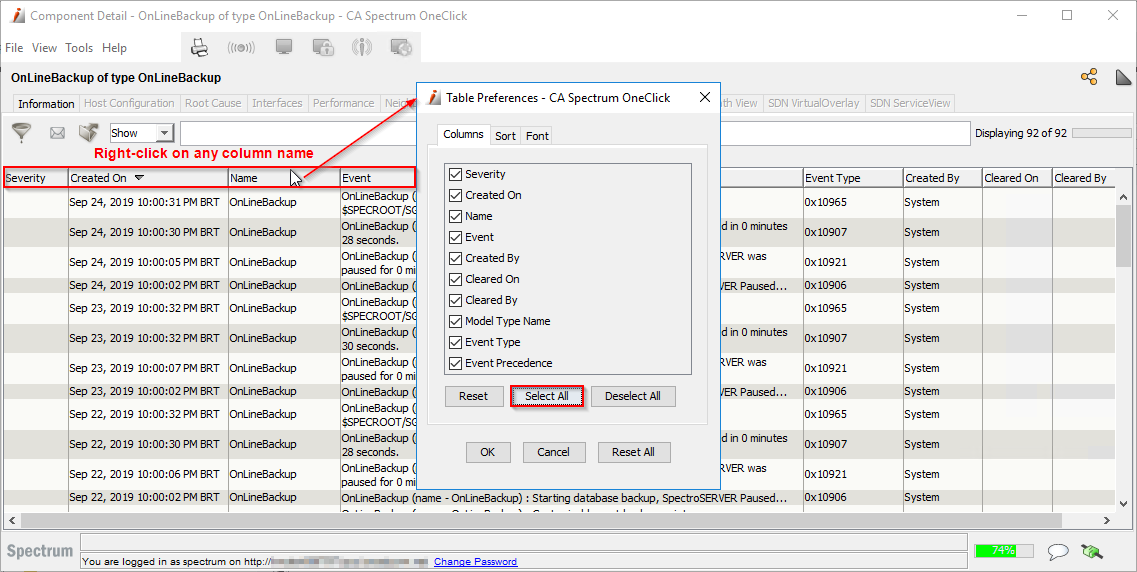Click the gray monitor icon in the toolbar
Image resolution: width=1137 pixels, height=572 pixels.
(284, 47)
